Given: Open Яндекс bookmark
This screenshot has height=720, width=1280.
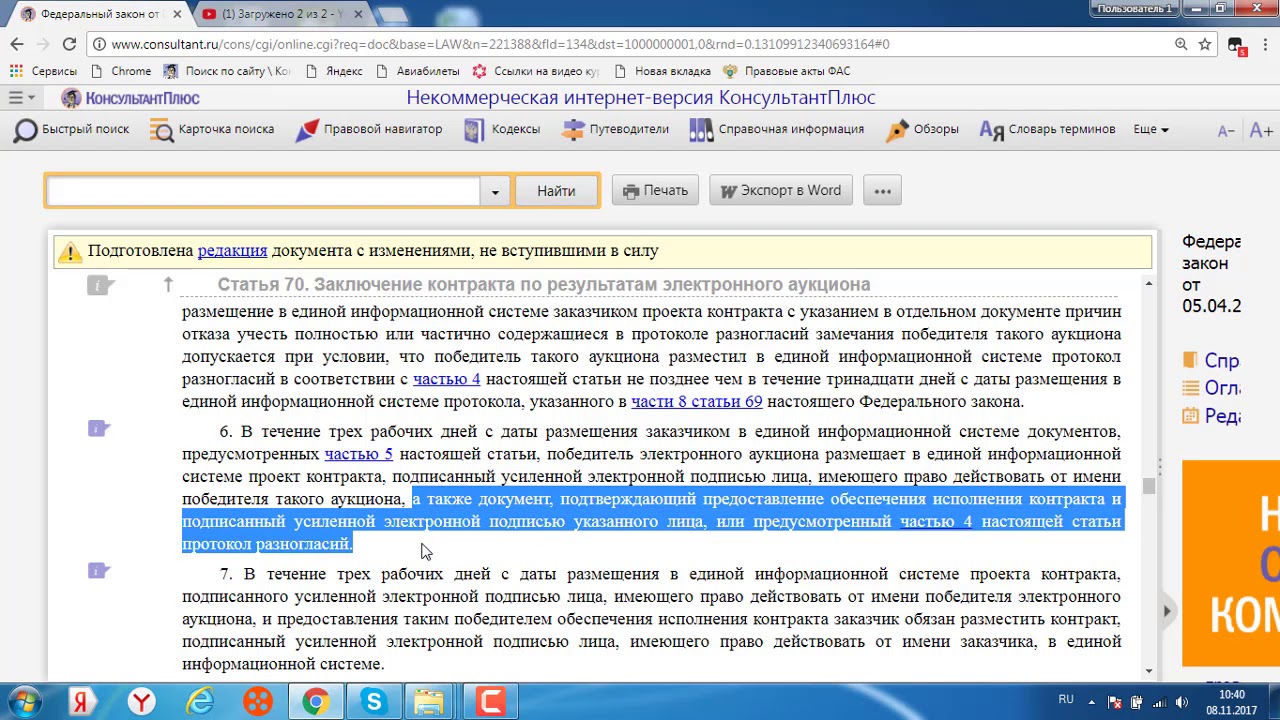Looking at the screenshot, I should pos(333,71).
